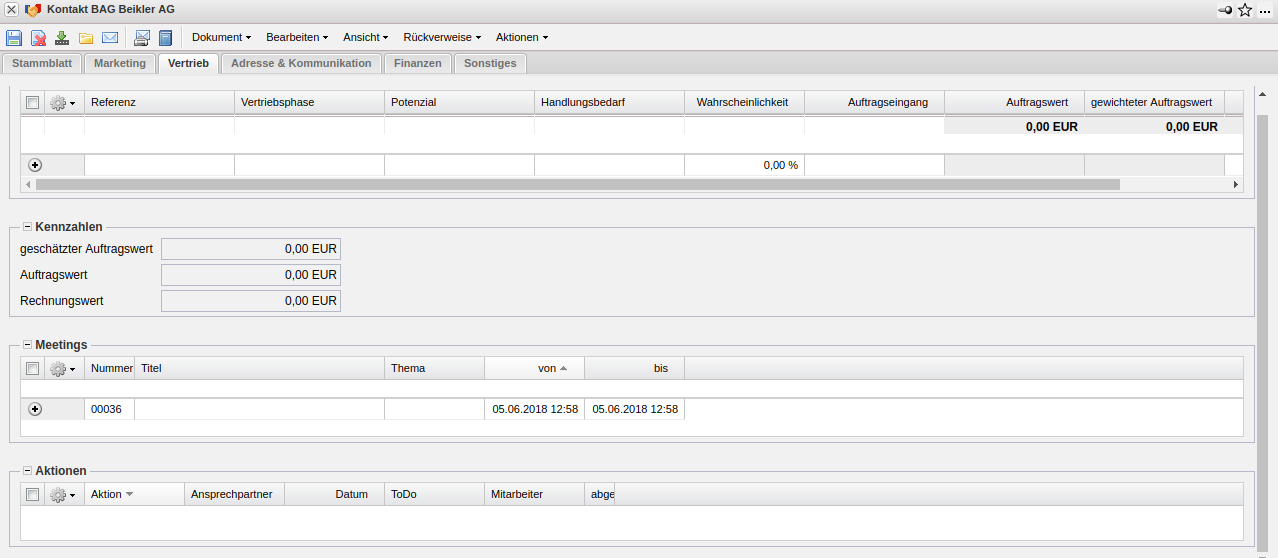Sort Meetings by the 'von' column header
1278x558 pixels.
[x=547, y=368]
